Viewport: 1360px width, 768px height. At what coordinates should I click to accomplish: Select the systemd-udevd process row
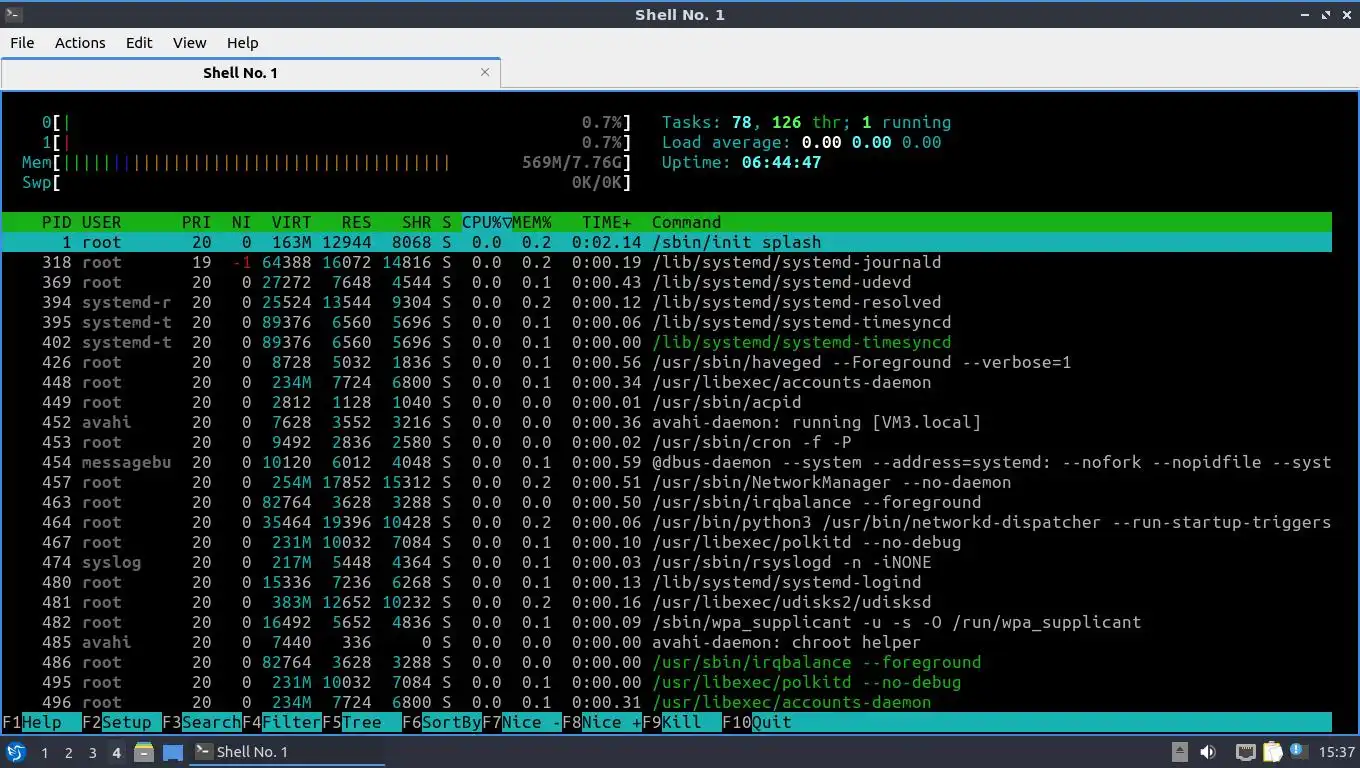click(x=667, y=282)
